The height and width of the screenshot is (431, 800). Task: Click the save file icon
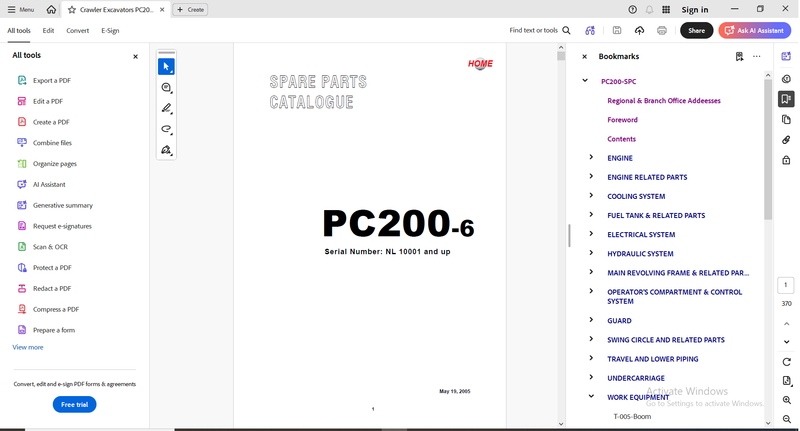617,31
